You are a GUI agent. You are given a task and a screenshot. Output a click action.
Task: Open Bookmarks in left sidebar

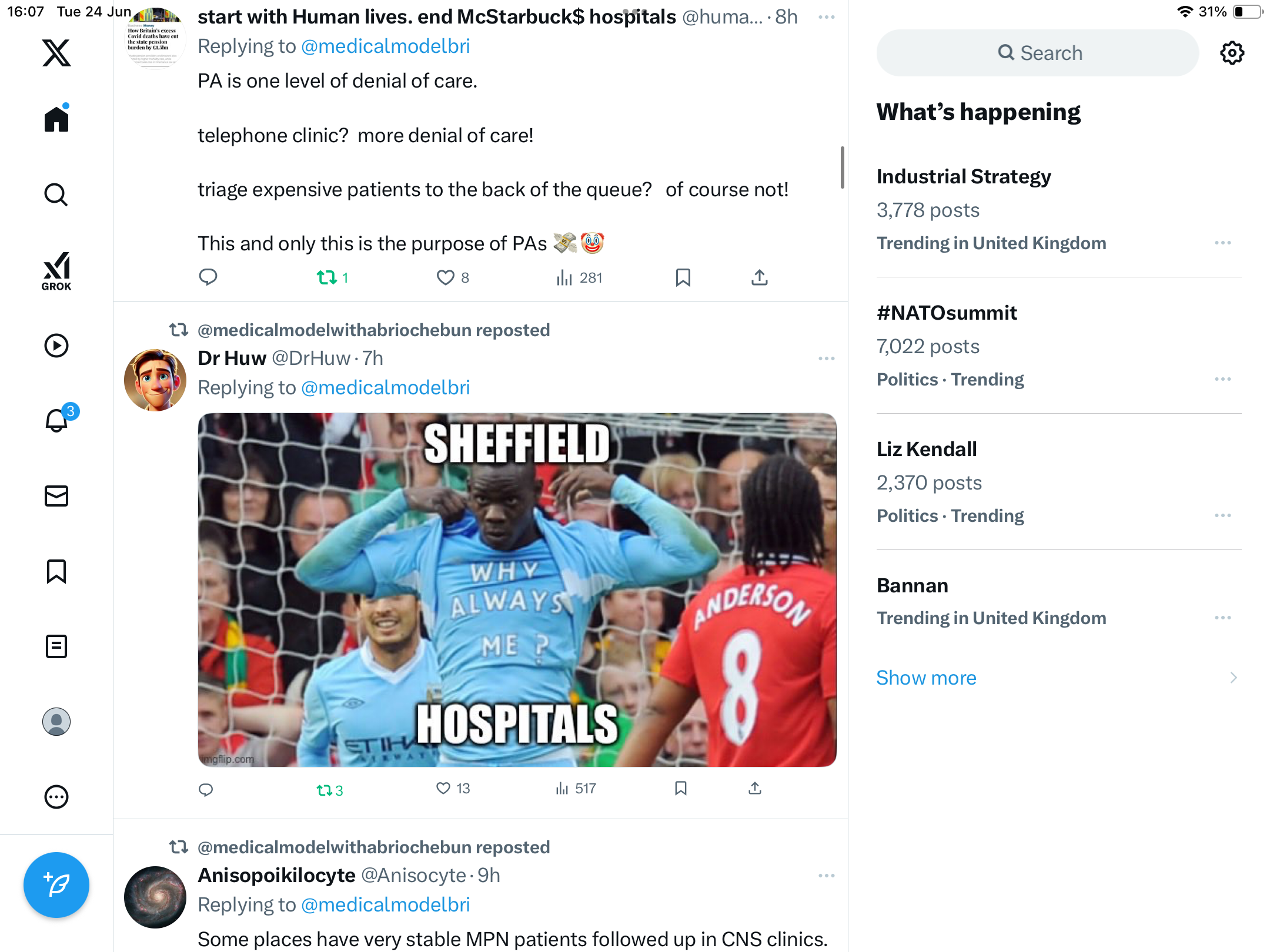point(56,571)
